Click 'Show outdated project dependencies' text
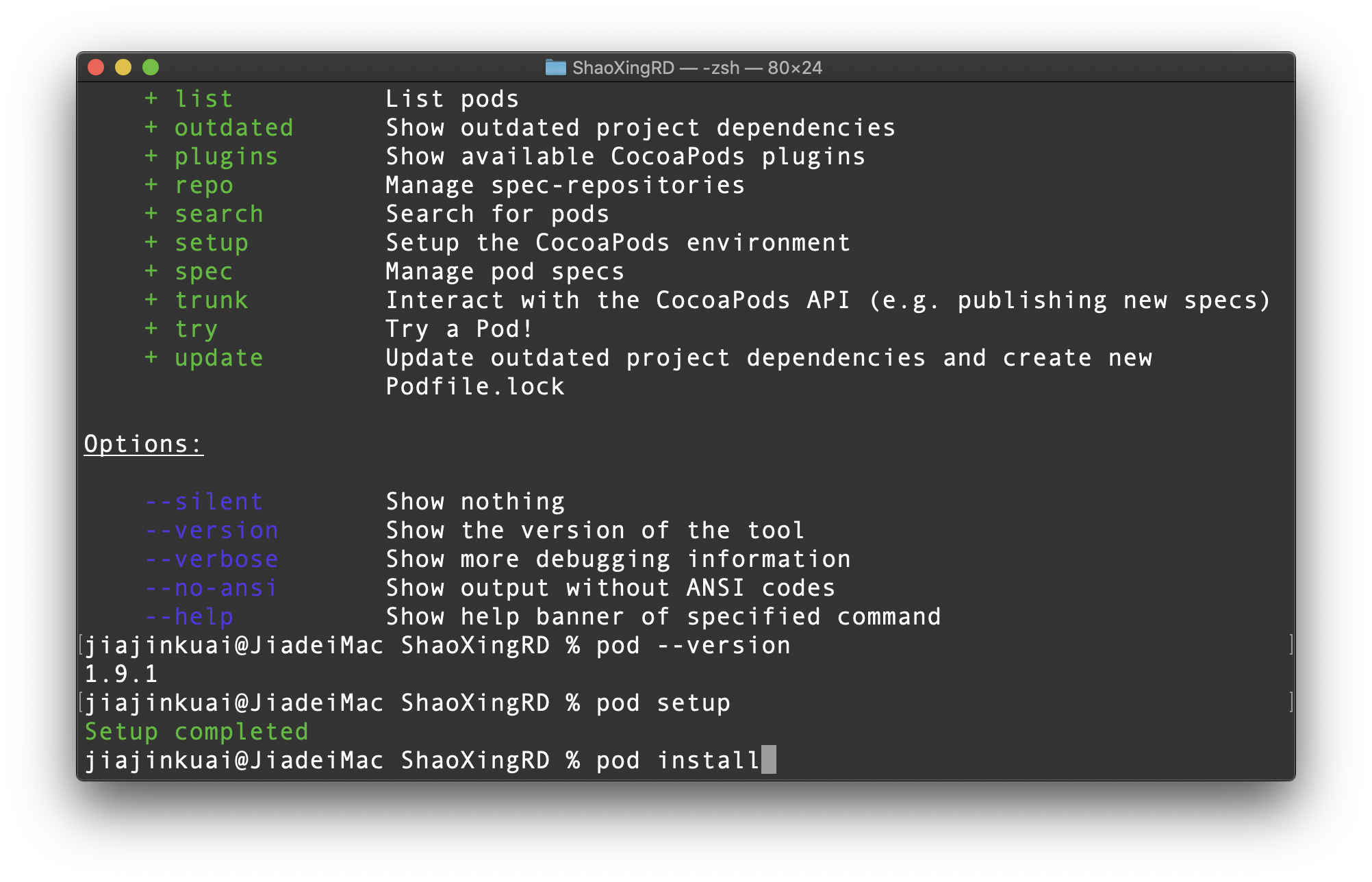Viewport: 1372px width, 882px height. (641, 127)
